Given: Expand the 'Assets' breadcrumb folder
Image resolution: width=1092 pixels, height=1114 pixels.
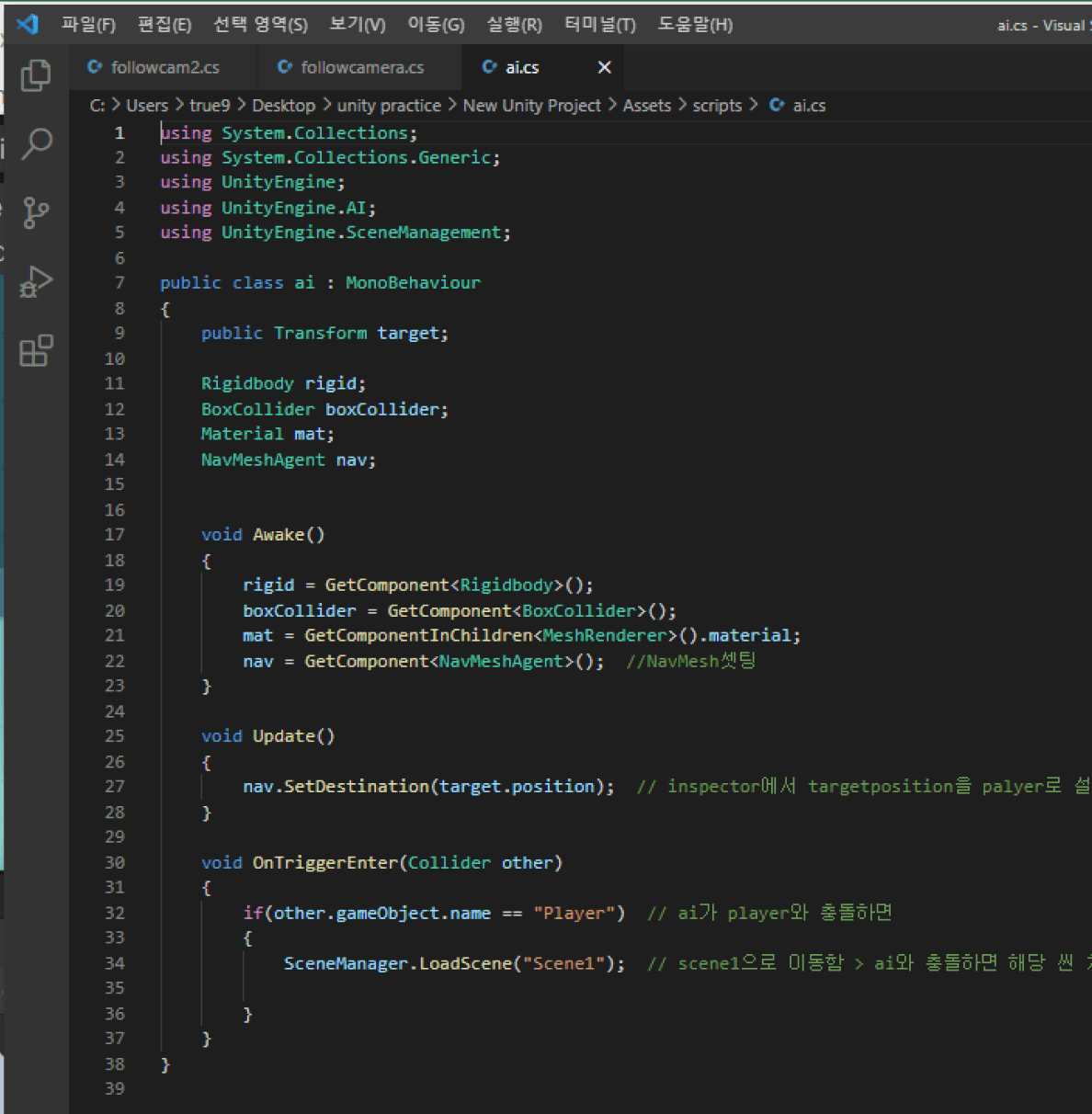Looking at the screenshot, I should coord(646,106).
